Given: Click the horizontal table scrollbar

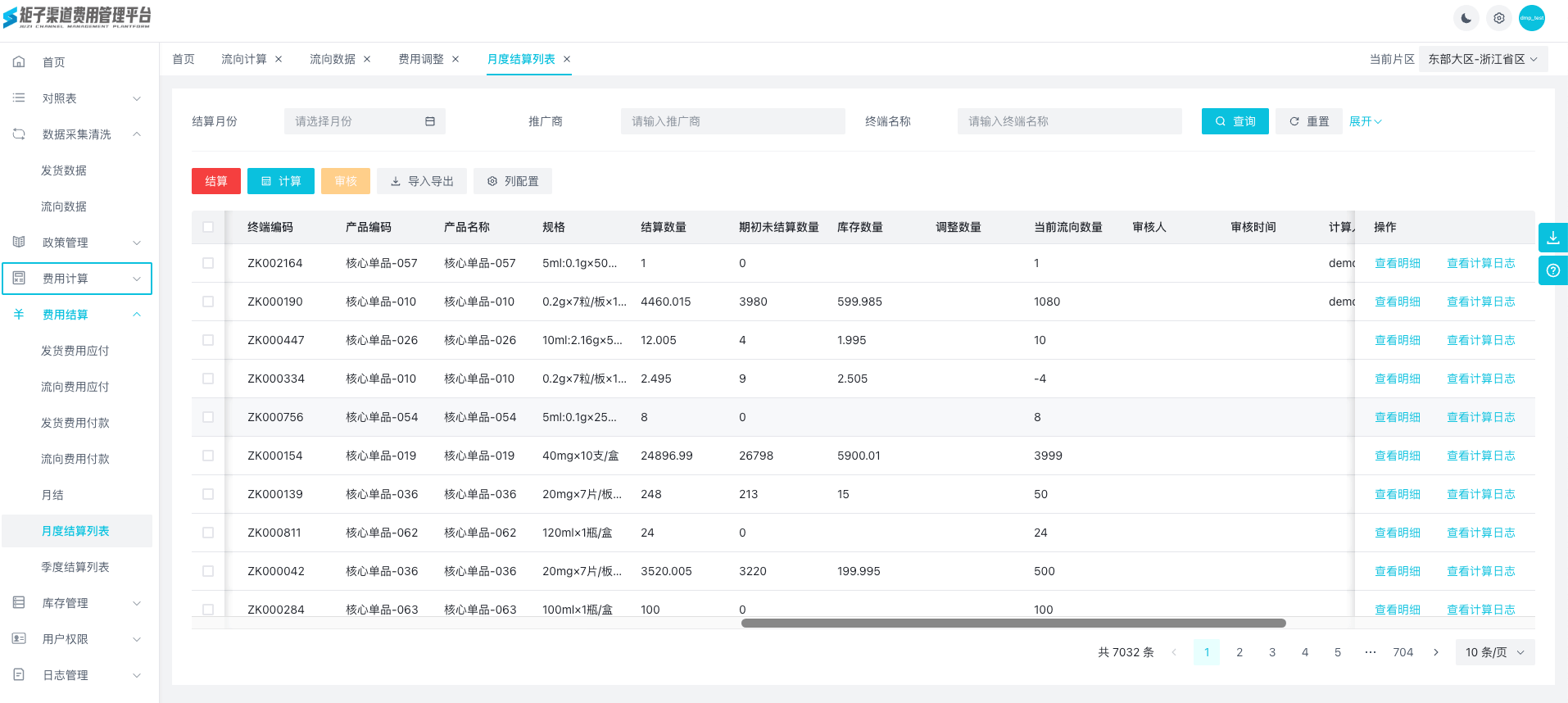Looking at the screenshot, I should coord(1013,624).
